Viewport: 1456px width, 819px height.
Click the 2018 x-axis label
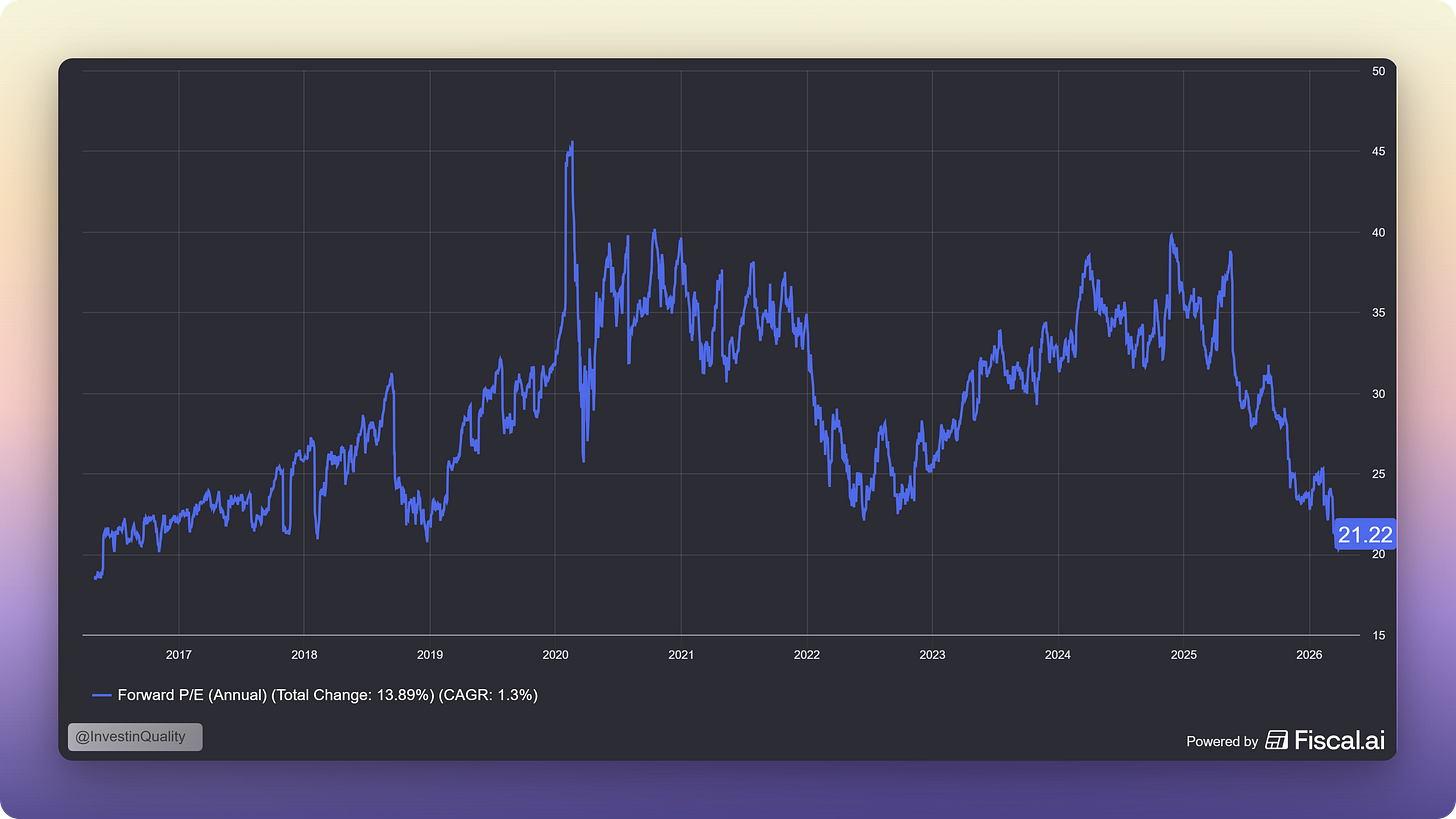pyautogui.click(x=304, y=655)
